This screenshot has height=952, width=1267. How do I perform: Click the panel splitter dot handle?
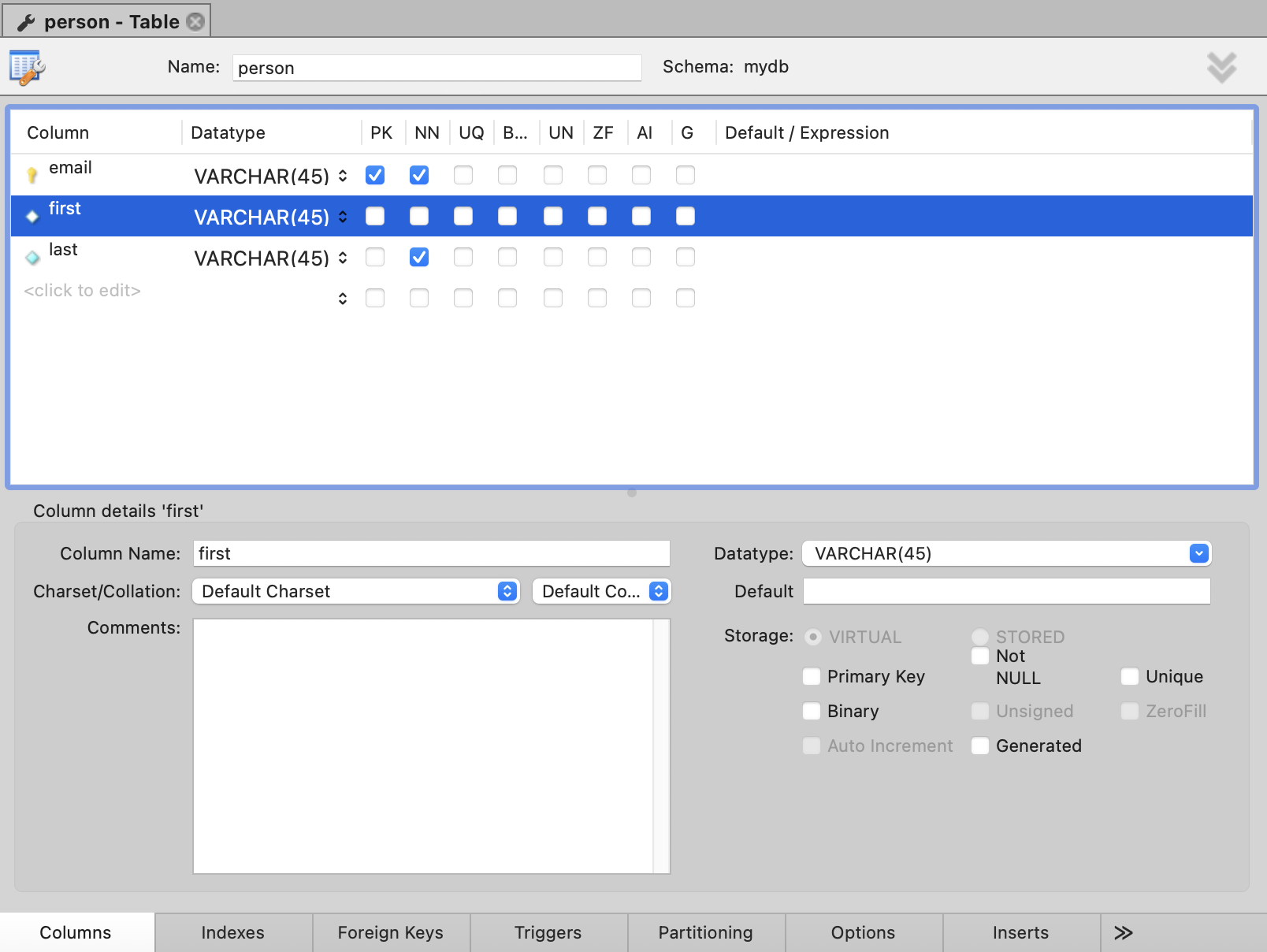[632, 493]
